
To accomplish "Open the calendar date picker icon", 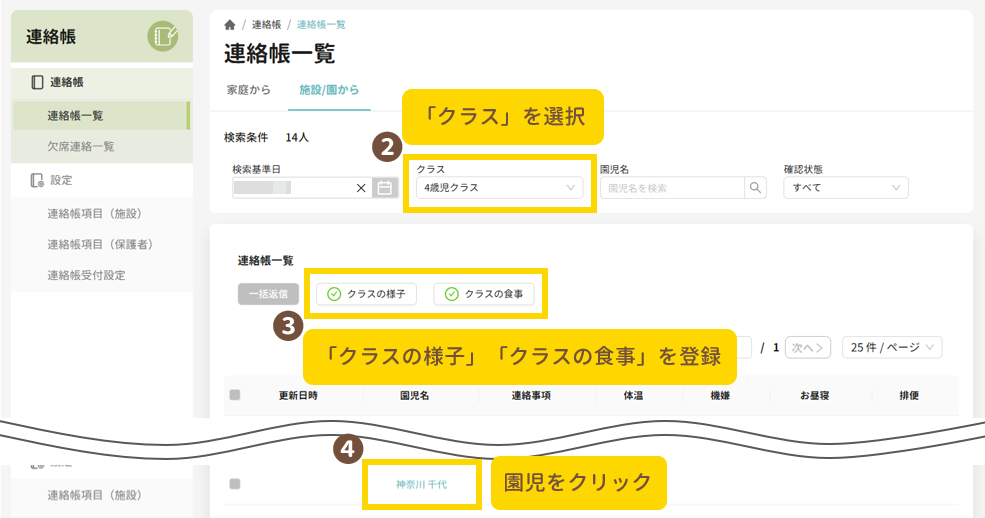I will click(x=384, y=187).
